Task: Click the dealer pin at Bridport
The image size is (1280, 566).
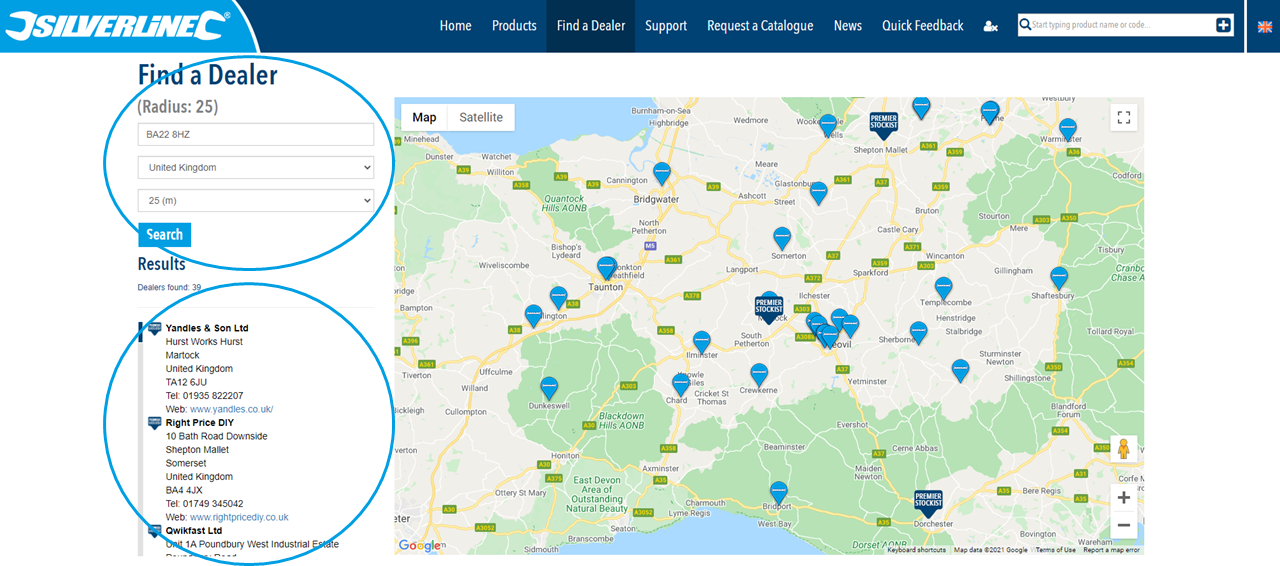Action: point(778,493)
